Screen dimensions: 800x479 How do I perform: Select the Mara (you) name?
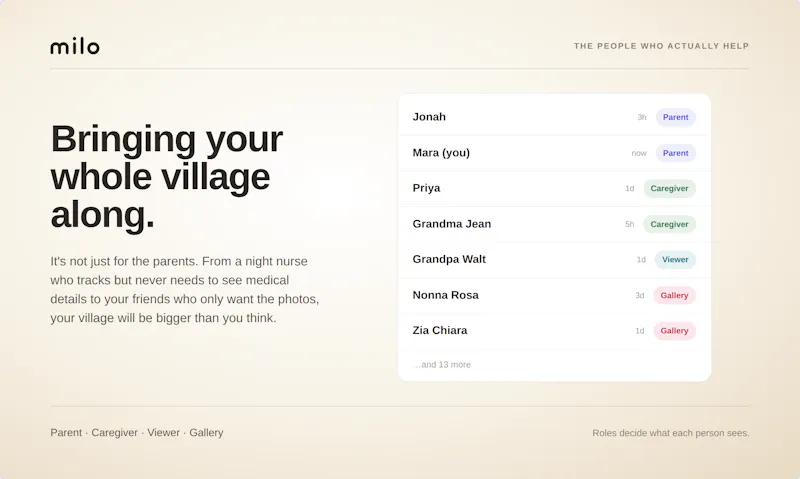[x=441, y=153]
